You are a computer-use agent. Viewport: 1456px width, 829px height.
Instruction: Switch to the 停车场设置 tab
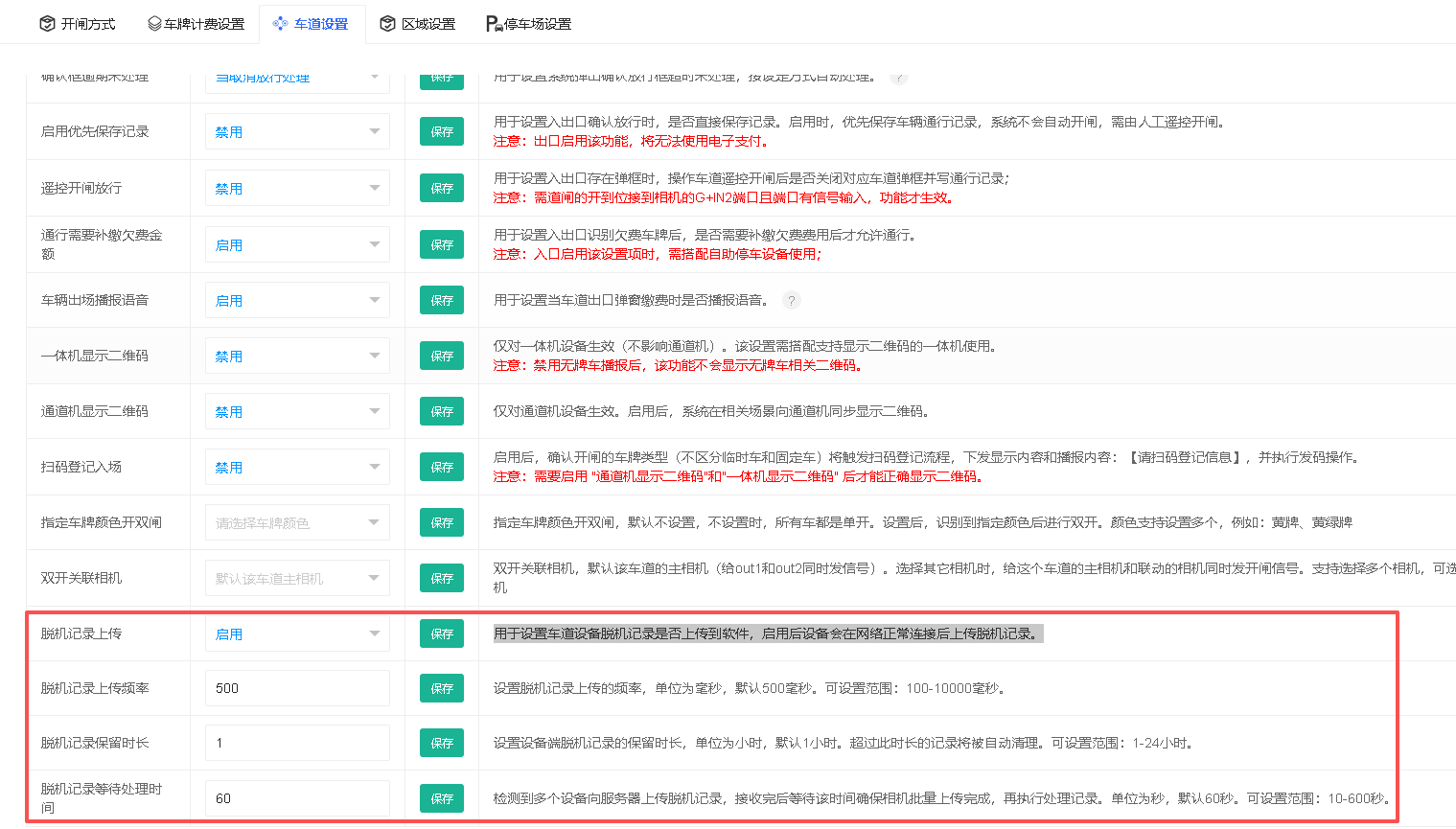point(528,24)
